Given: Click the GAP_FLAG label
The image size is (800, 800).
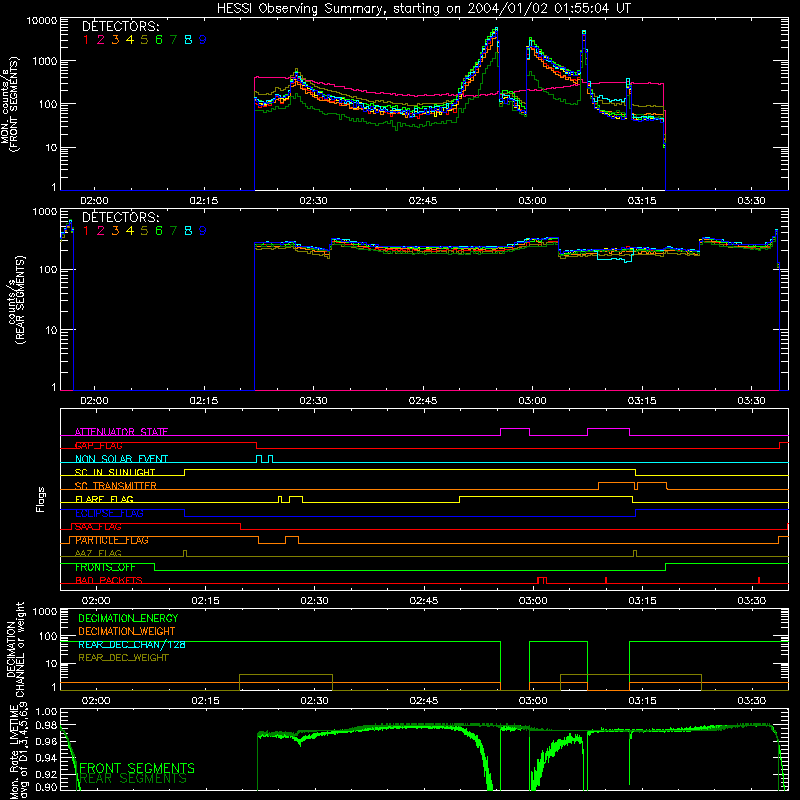Looking at the screenshot, I should [99, 445].
